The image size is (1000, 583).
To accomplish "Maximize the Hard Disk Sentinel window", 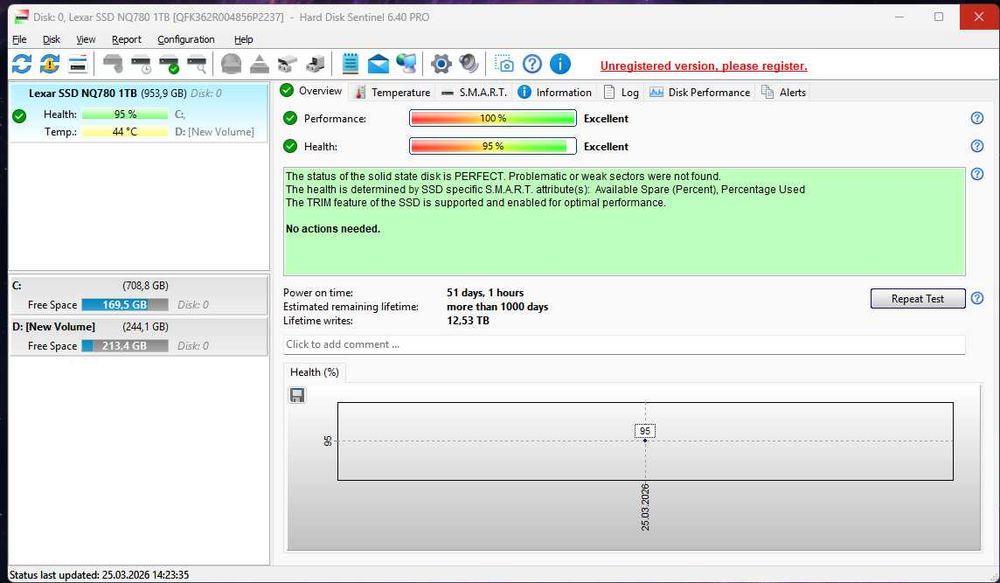I will pyautogui.click(x=939, y=17).
